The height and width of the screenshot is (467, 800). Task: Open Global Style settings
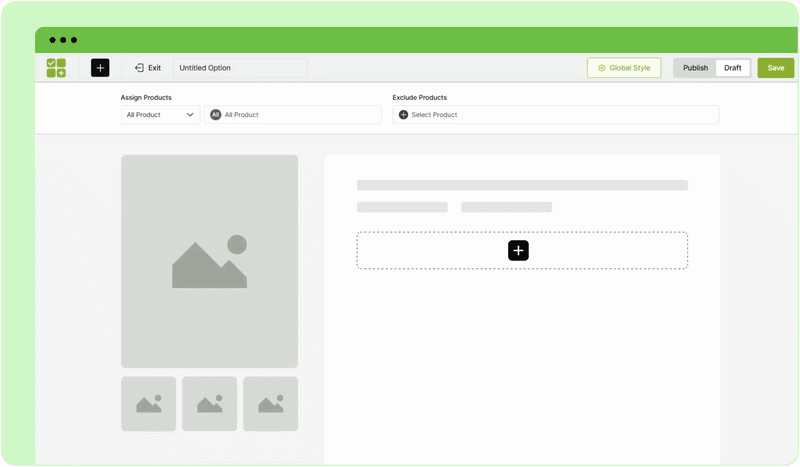(624, 68)
